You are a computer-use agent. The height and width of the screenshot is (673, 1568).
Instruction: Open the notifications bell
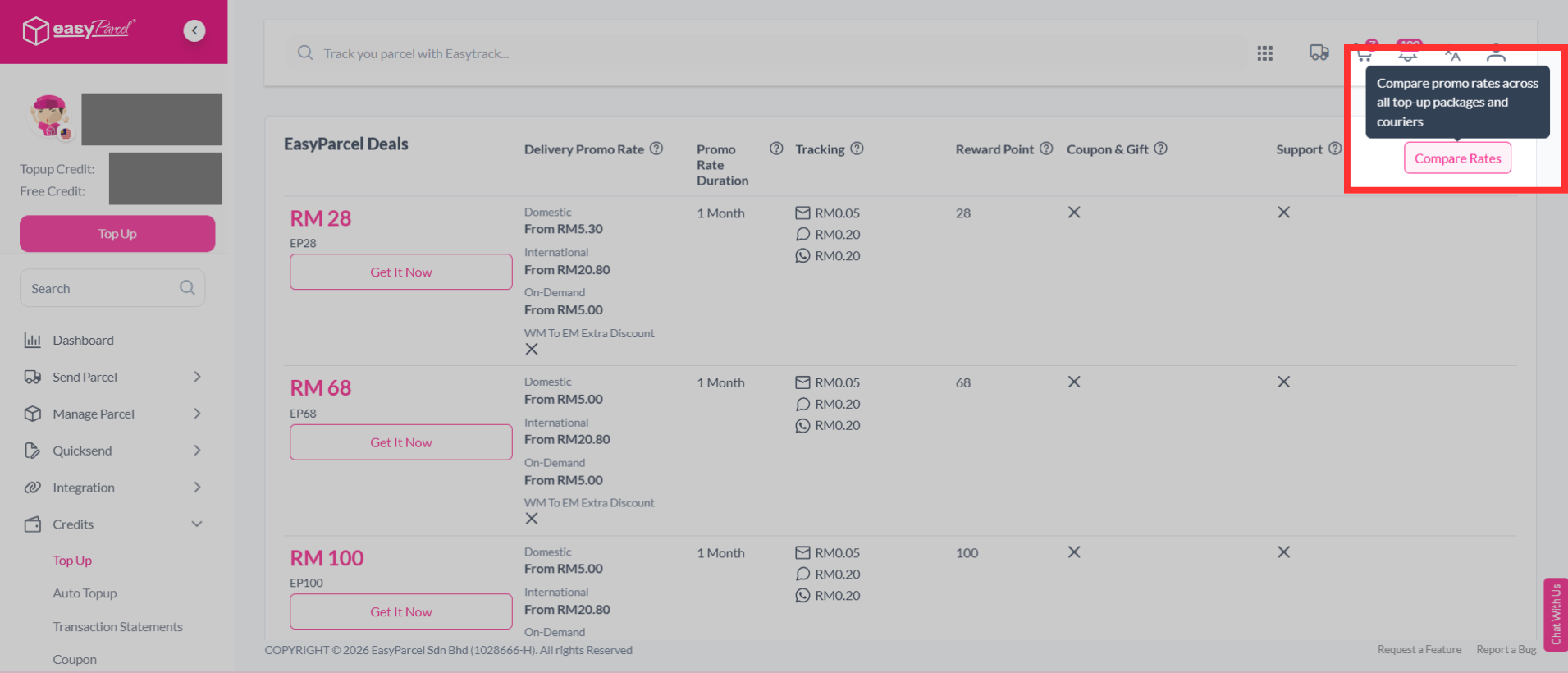pos(1408,54)
